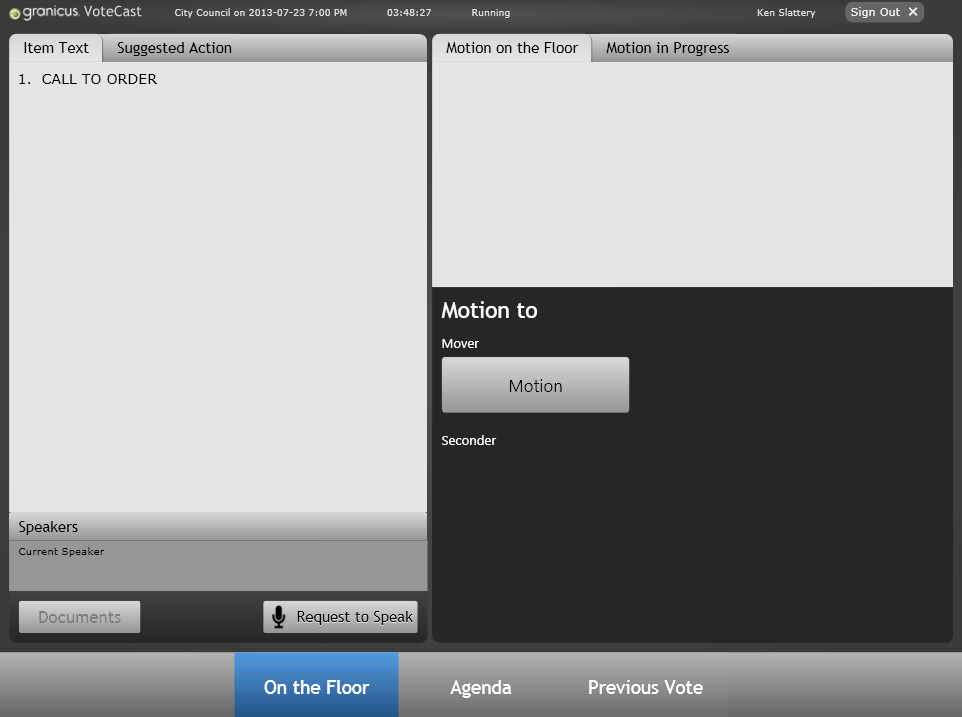Switch to the Suggested Action tab
Screen dimensions: 962x717
[173, 47]
